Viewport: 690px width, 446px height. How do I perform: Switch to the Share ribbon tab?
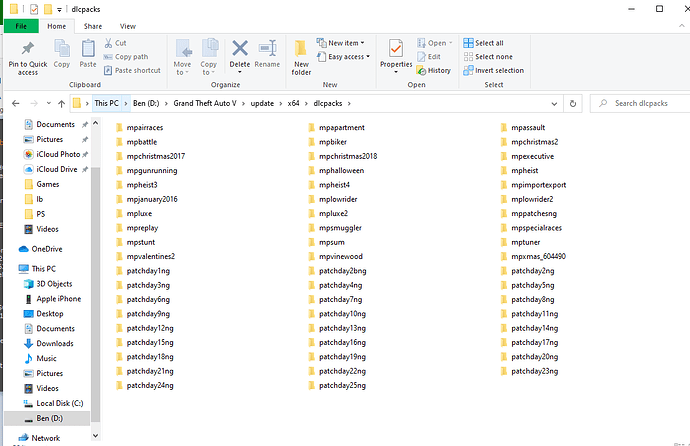click(92, 26)
